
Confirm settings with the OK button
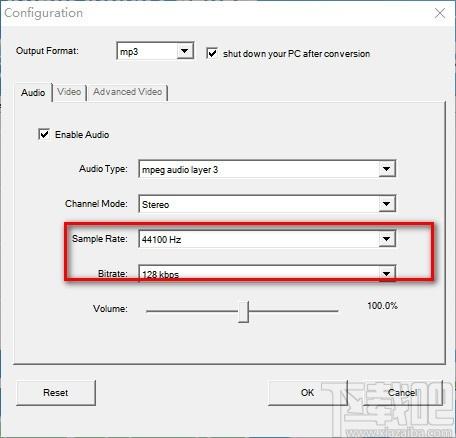coord(307,393)
